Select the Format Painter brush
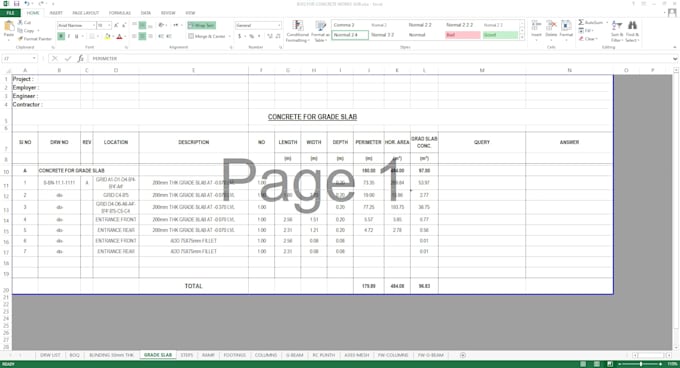Image resolution: width=680 pixels, height=368 pixels. click(x=20, y=39)
